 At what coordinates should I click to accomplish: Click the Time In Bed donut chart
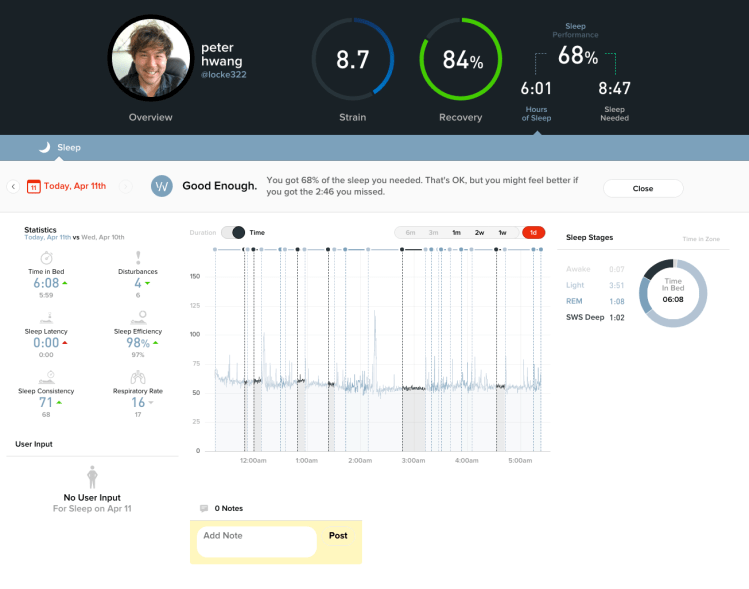673,293
